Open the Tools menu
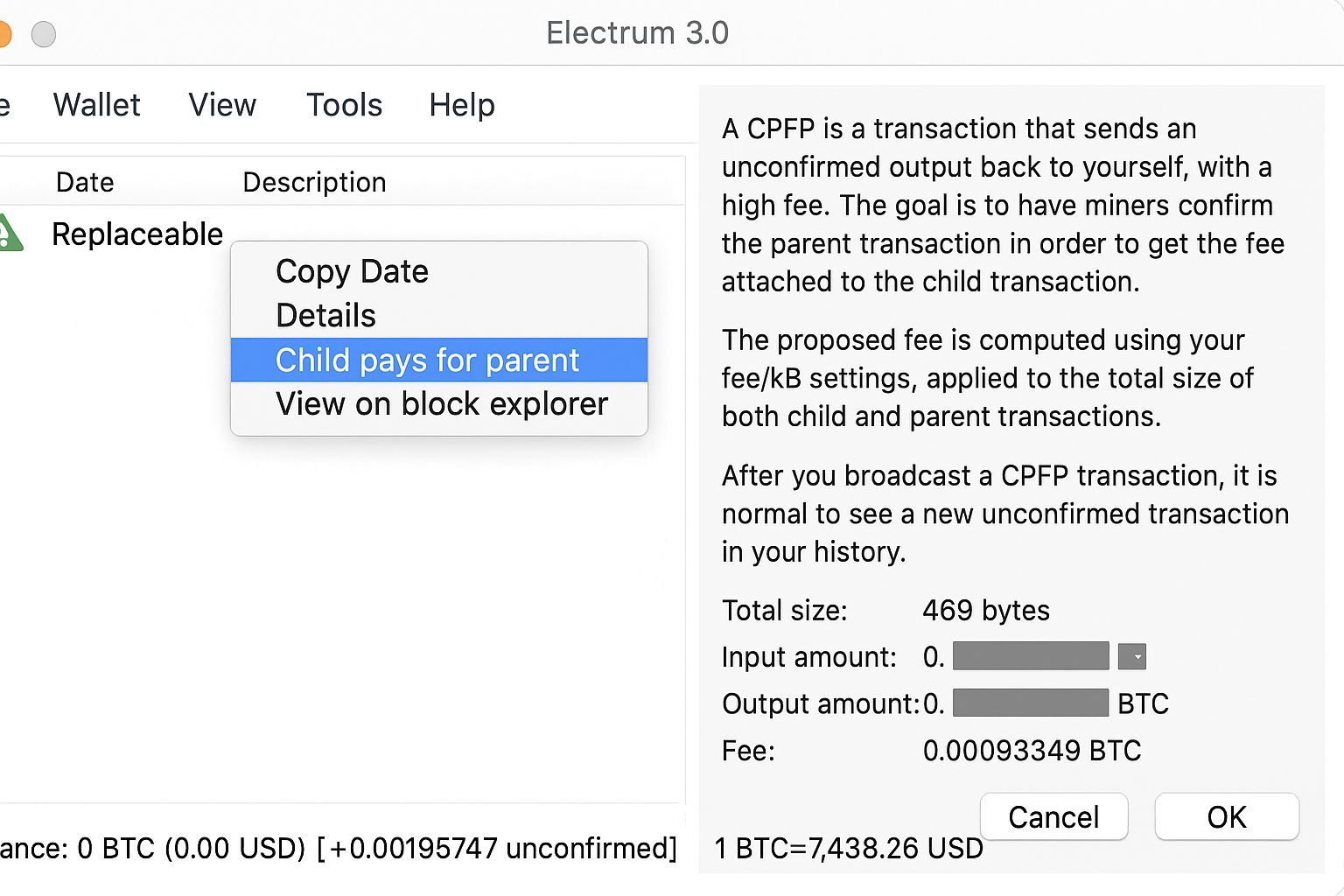The image size is (1344, 896). (344, 105)
